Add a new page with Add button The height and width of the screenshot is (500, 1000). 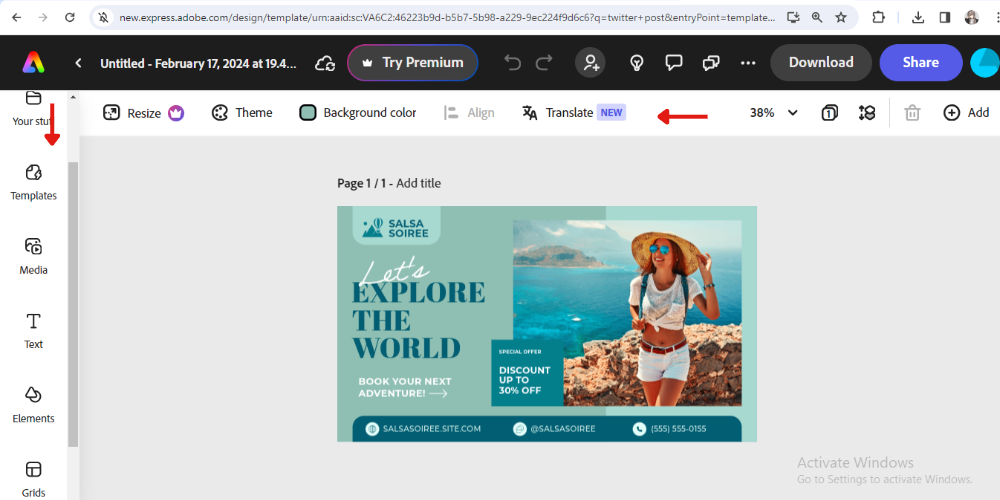coord(966,113)
